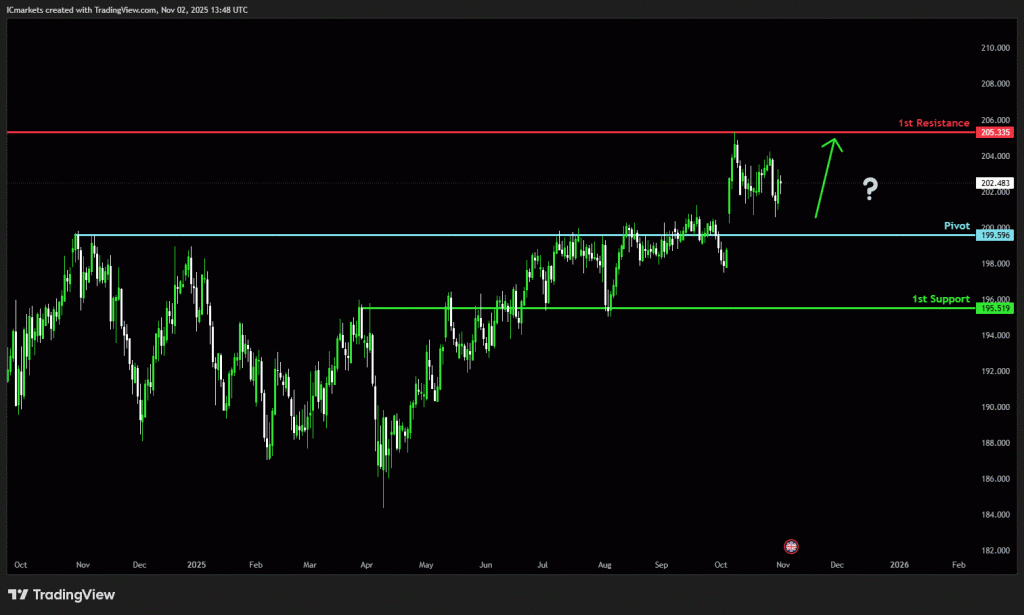The height and width of the screenshot is (615, 1024).
Task: Click the current price 202.483 label
Action: 994,183
